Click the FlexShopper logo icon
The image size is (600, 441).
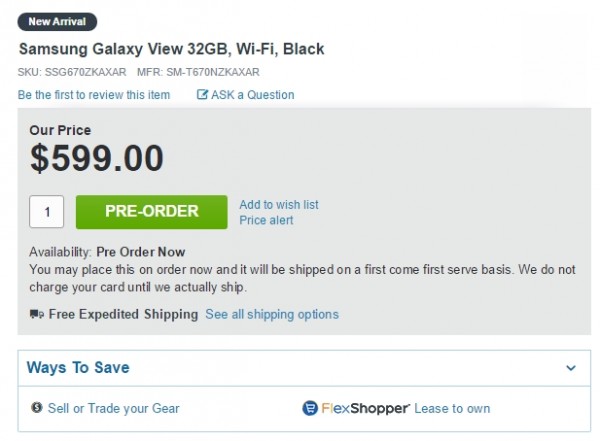pyautogui.click(x=310, y=408)
